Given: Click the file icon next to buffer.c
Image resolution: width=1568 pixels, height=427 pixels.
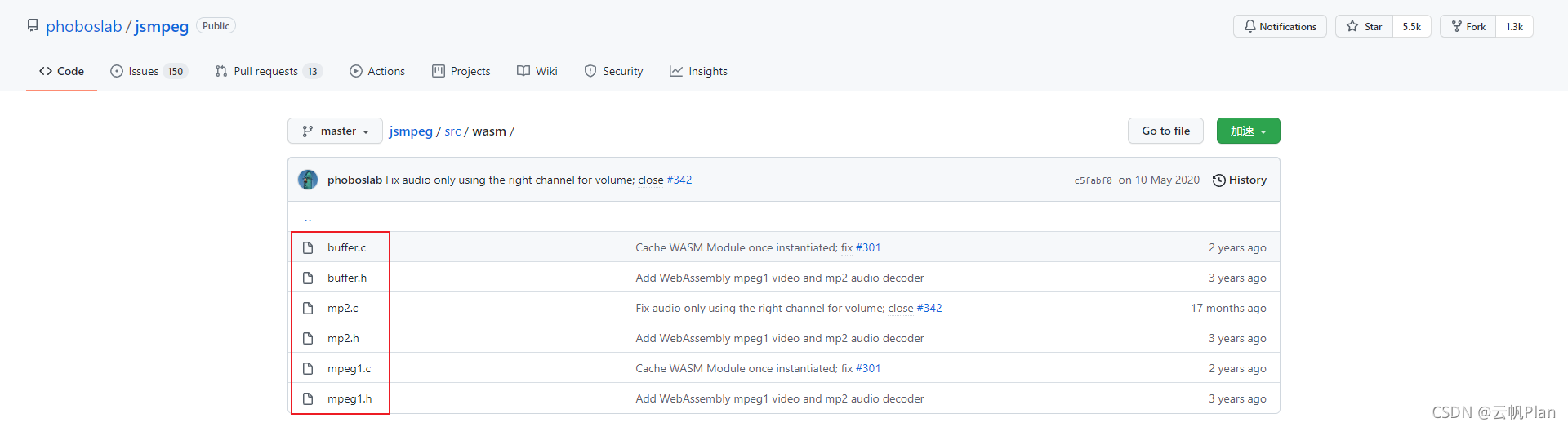Looking at the screenshot, I should point(308,247).
